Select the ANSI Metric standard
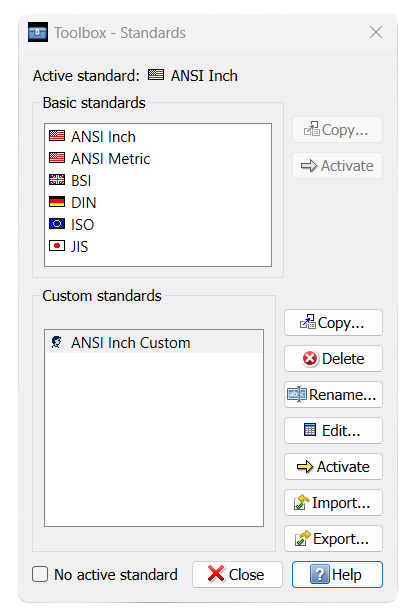Image resolution: width=417 pixels, height=615 pixels. [158, 159]
